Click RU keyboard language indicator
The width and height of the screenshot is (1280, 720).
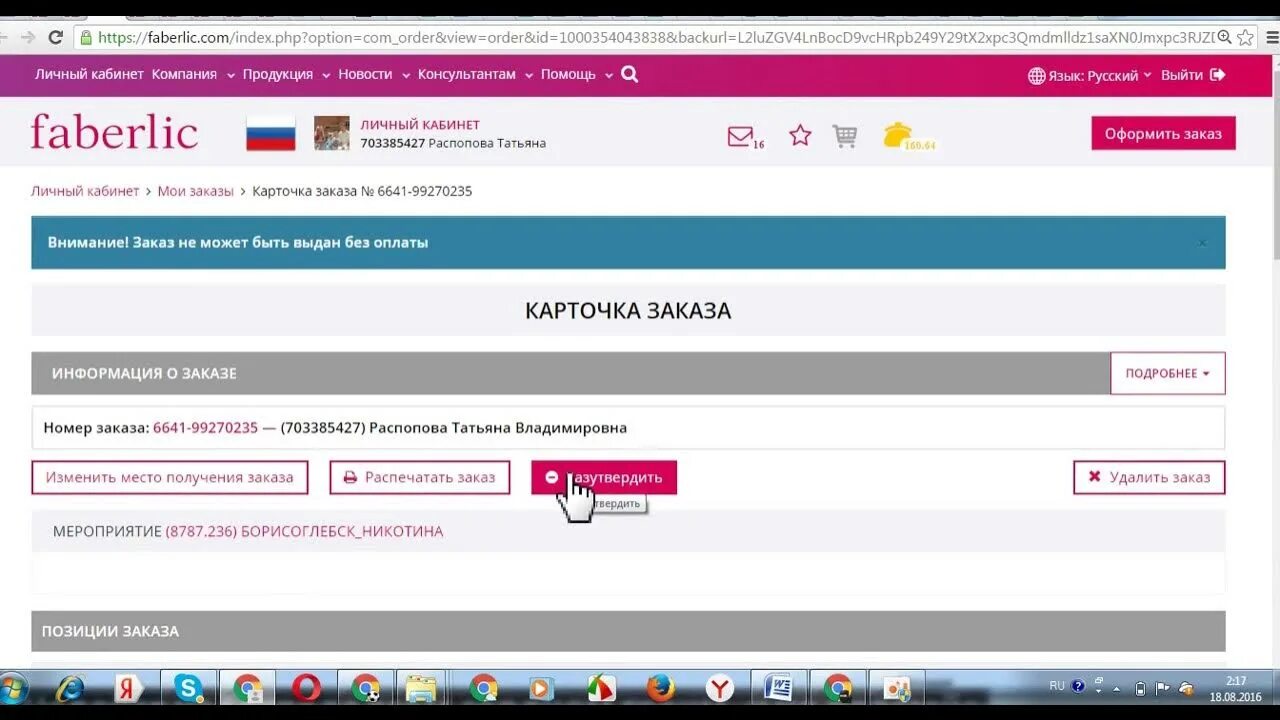point(1057,686)
